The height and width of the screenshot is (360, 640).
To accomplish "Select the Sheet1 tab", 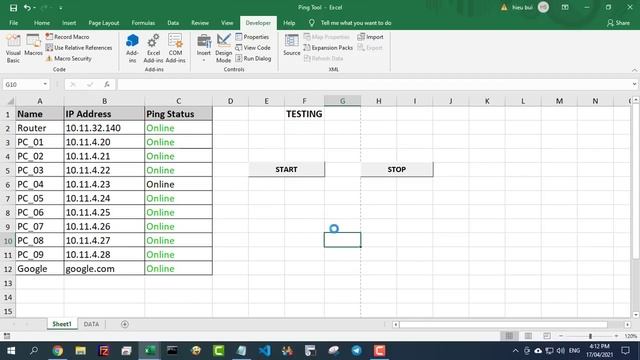I will coord(62,324).
